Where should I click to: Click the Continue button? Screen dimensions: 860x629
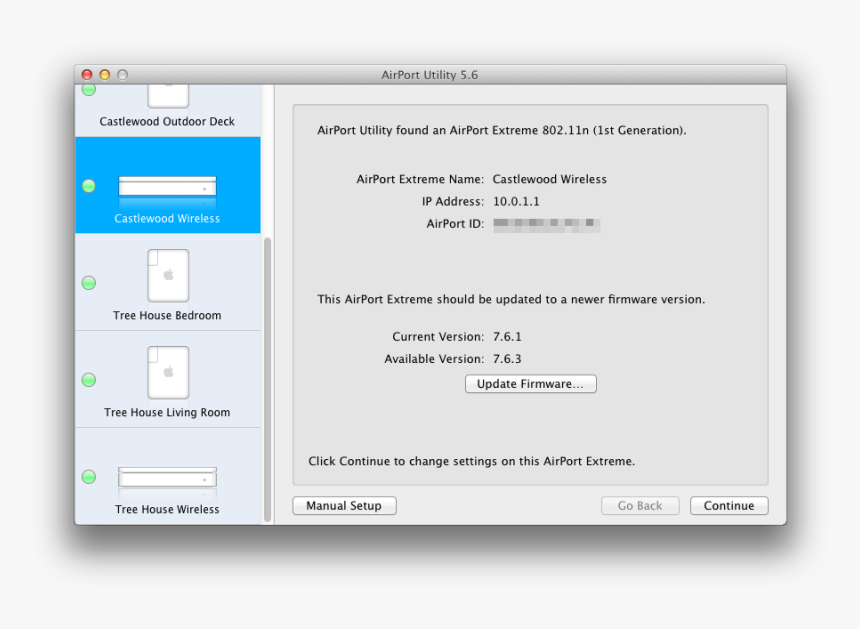(x=729, y=506)
